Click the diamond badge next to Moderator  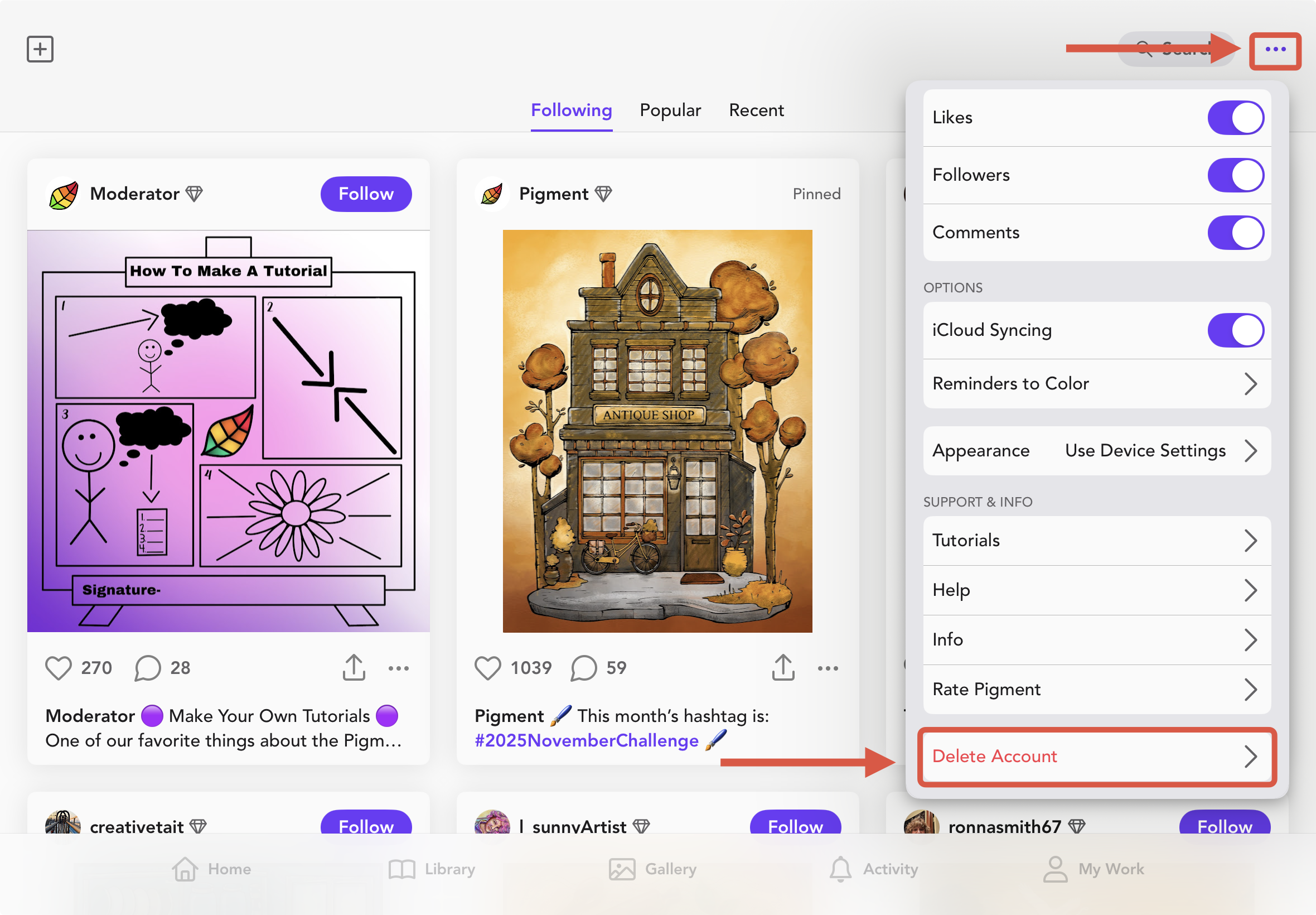(195, 194)
